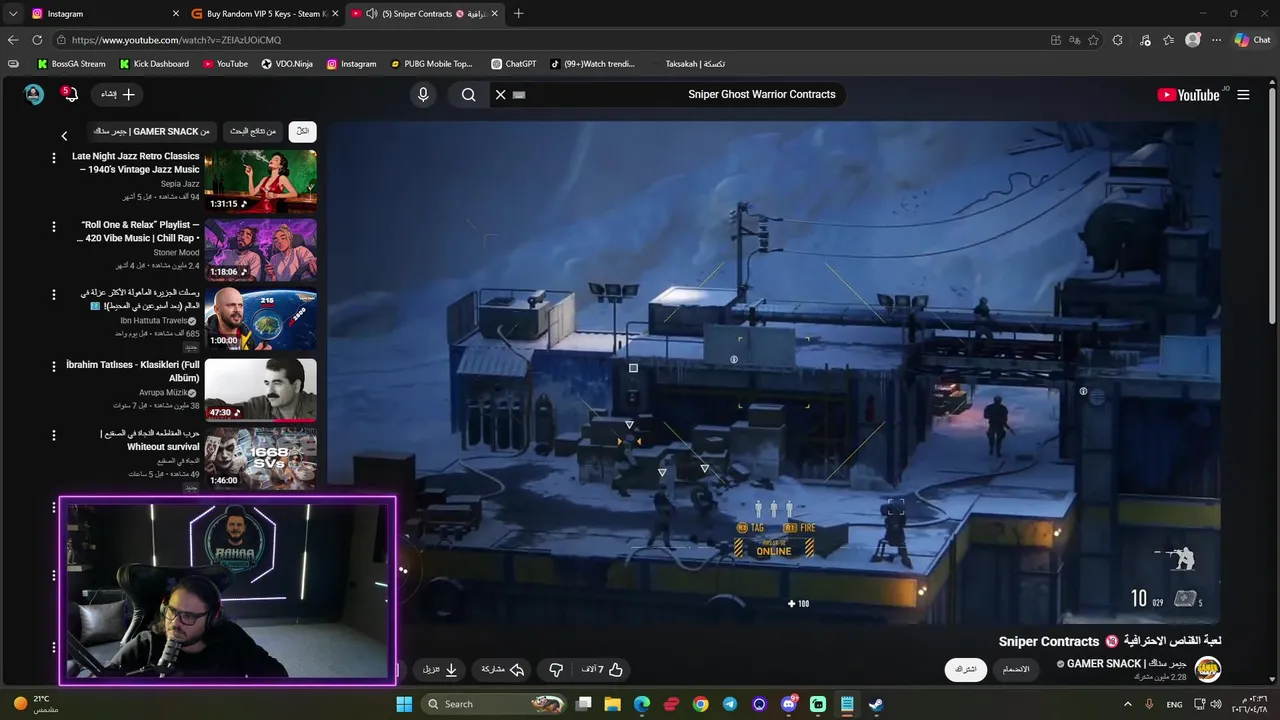
Task: Open the Roll One & Relax playlist thumbnail
Action: pyautogui.click(x=261, y=250)
